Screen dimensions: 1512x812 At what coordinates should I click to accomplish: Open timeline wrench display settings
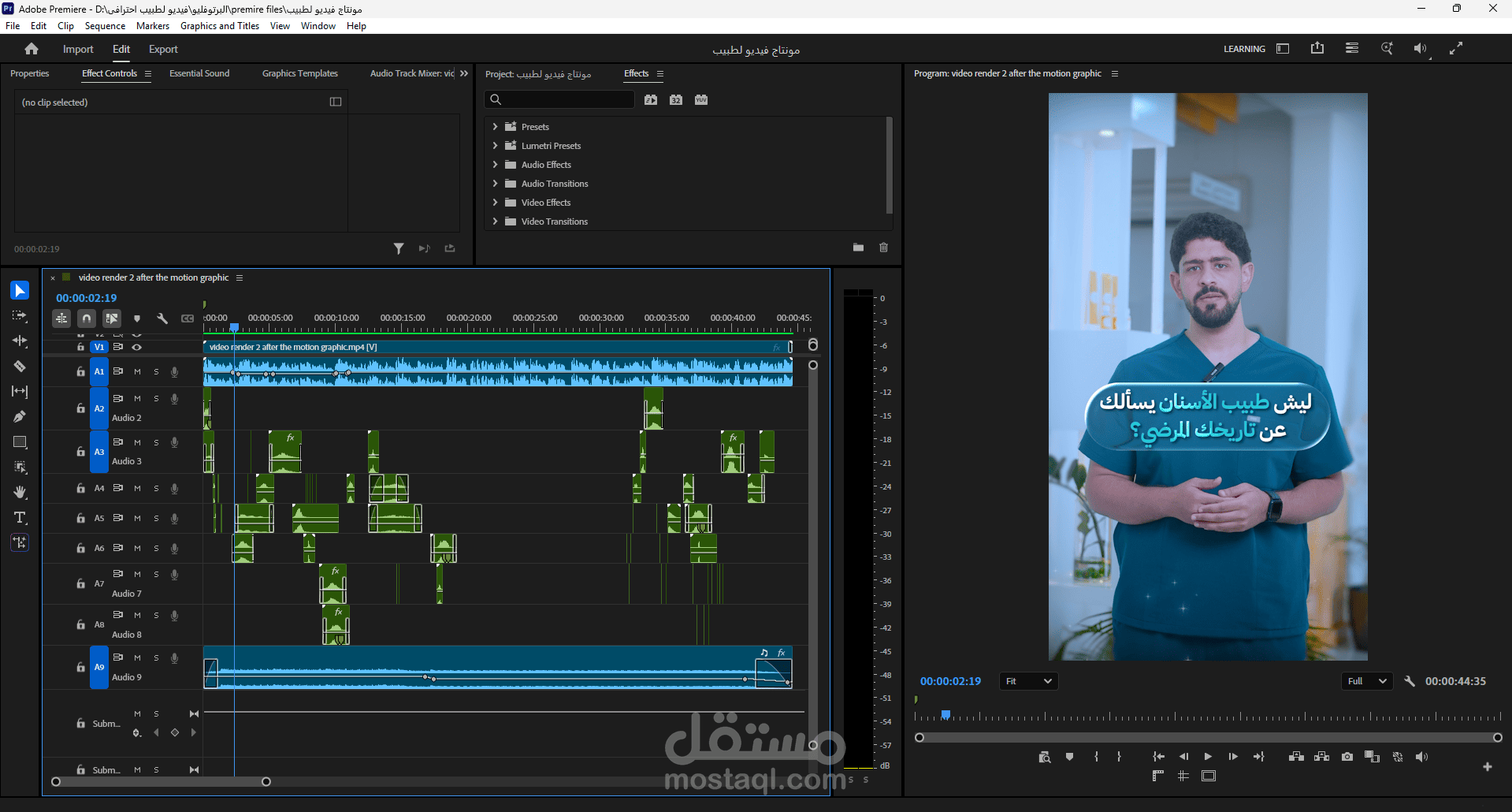pyautogui.click(x=162, y=318)
